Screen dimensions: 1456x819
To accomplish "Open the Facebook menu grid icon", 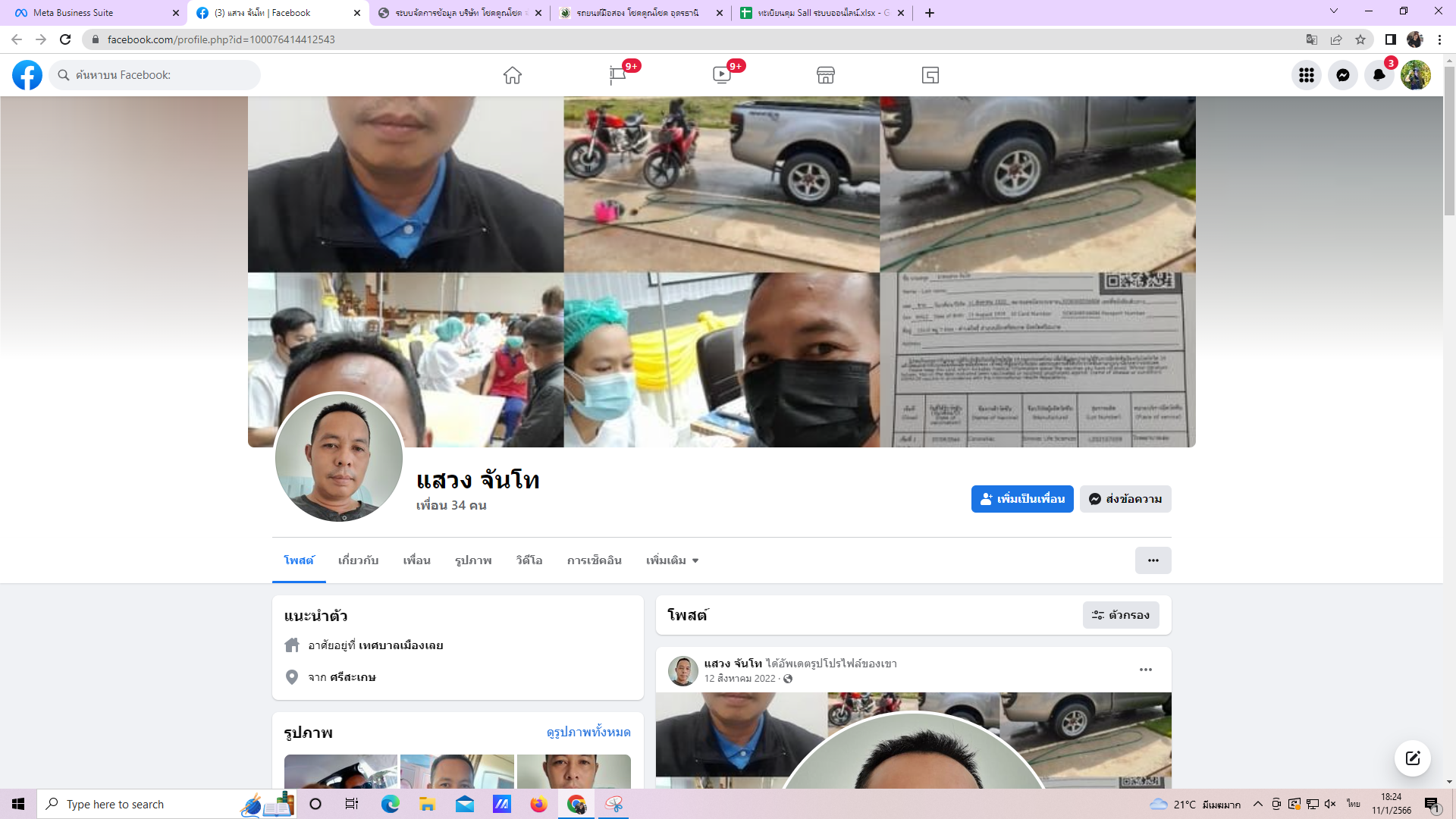I will pos(1306,75).
